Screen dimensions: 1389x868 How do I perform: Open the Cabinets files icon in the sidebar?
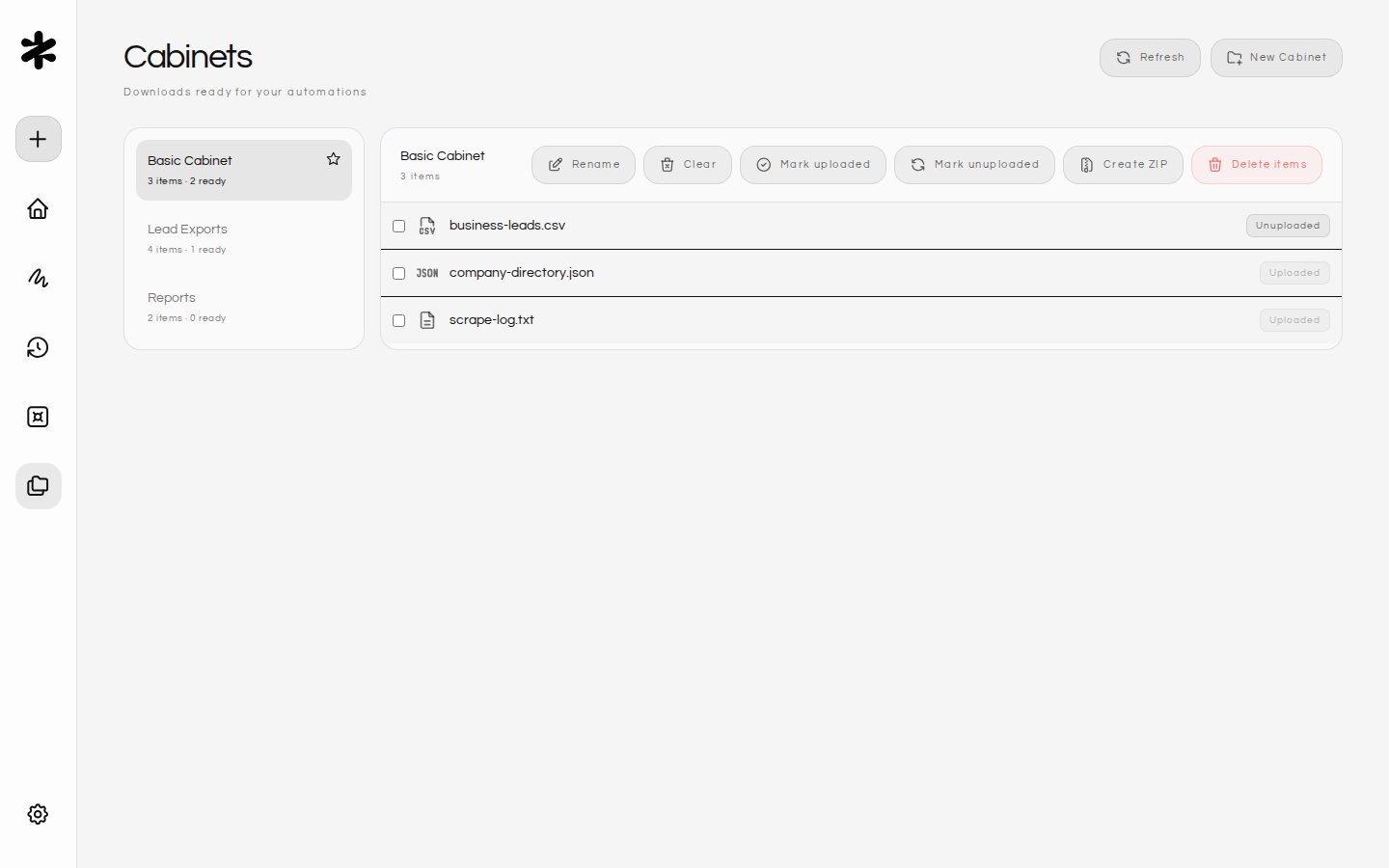click(39, 486)
